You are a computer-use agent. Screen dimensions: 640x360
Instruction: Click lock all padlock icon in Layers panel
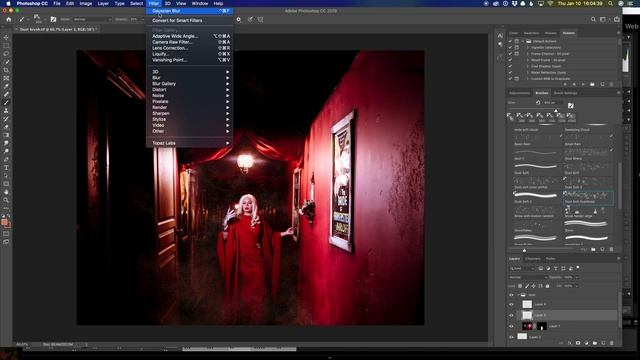click(547, 286)
